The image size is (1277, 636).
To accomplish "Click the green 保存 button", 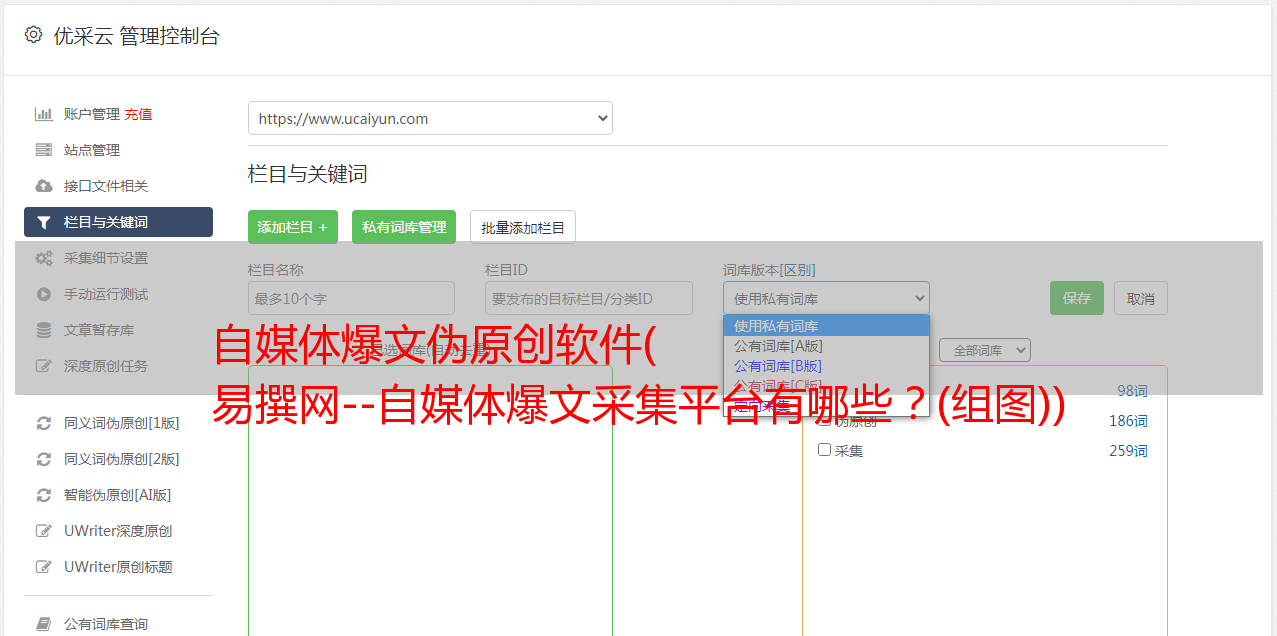I will 1077,298.
